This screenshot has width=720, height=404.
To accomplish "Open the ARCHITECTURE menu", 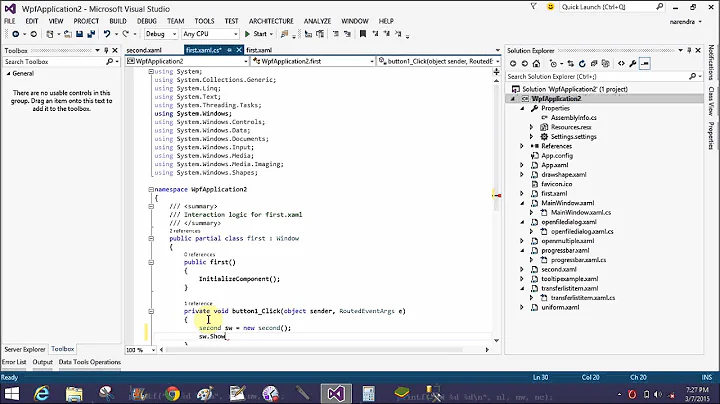I will point(271,21).
